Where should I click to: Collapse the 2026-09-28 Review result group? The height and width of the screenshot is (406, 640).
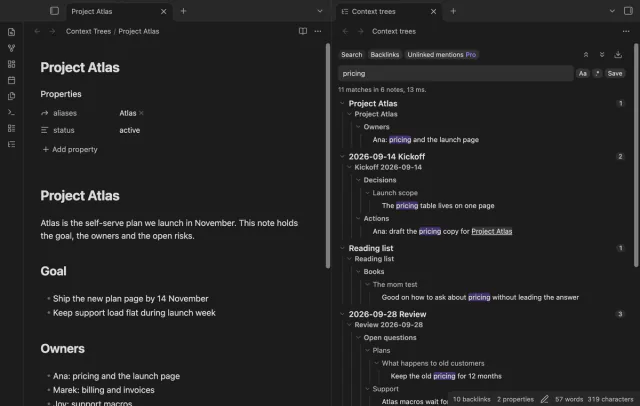coord(342,314)
